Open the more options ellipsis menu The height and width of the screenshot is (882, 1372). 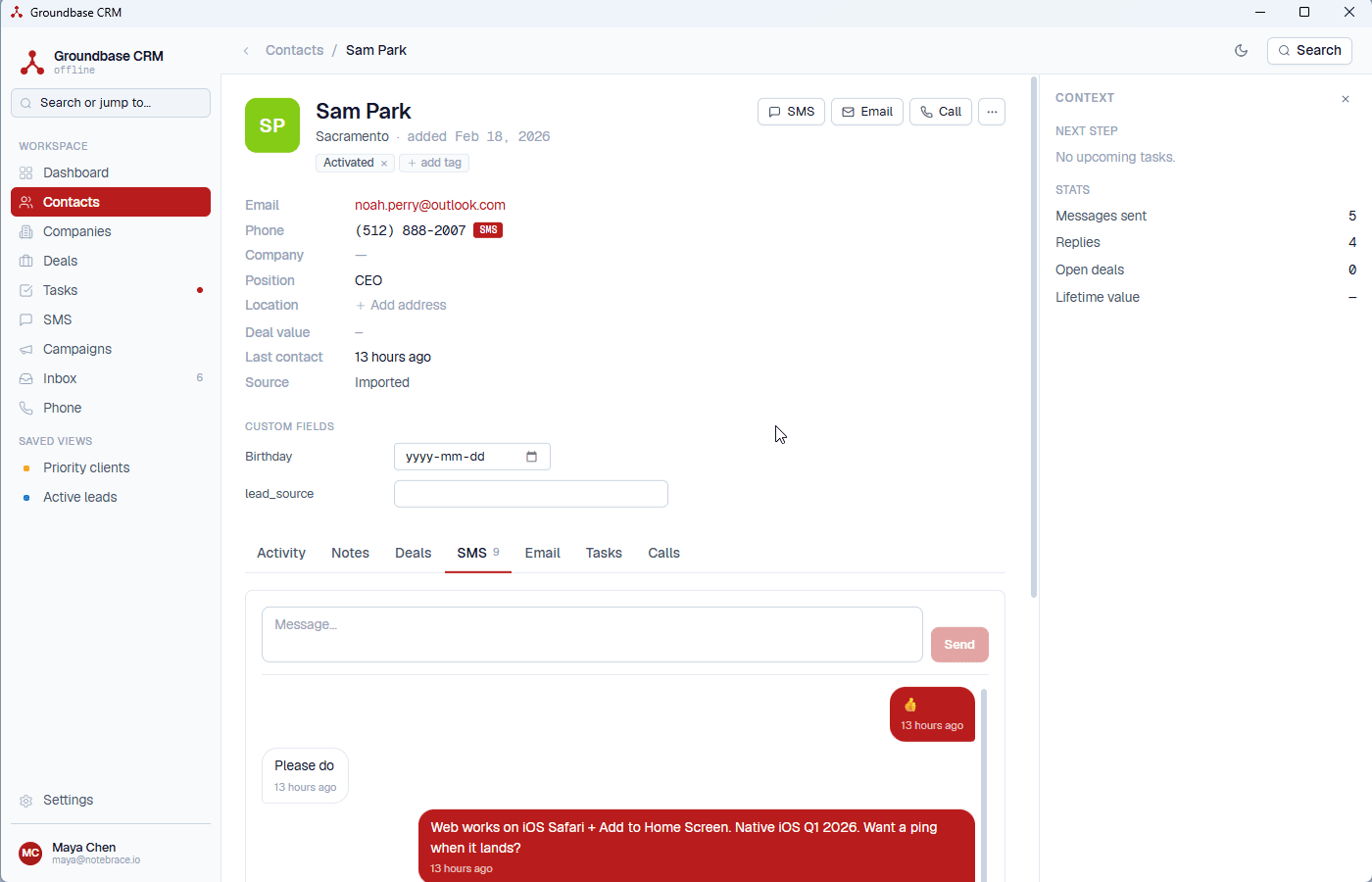pos(992,112)
